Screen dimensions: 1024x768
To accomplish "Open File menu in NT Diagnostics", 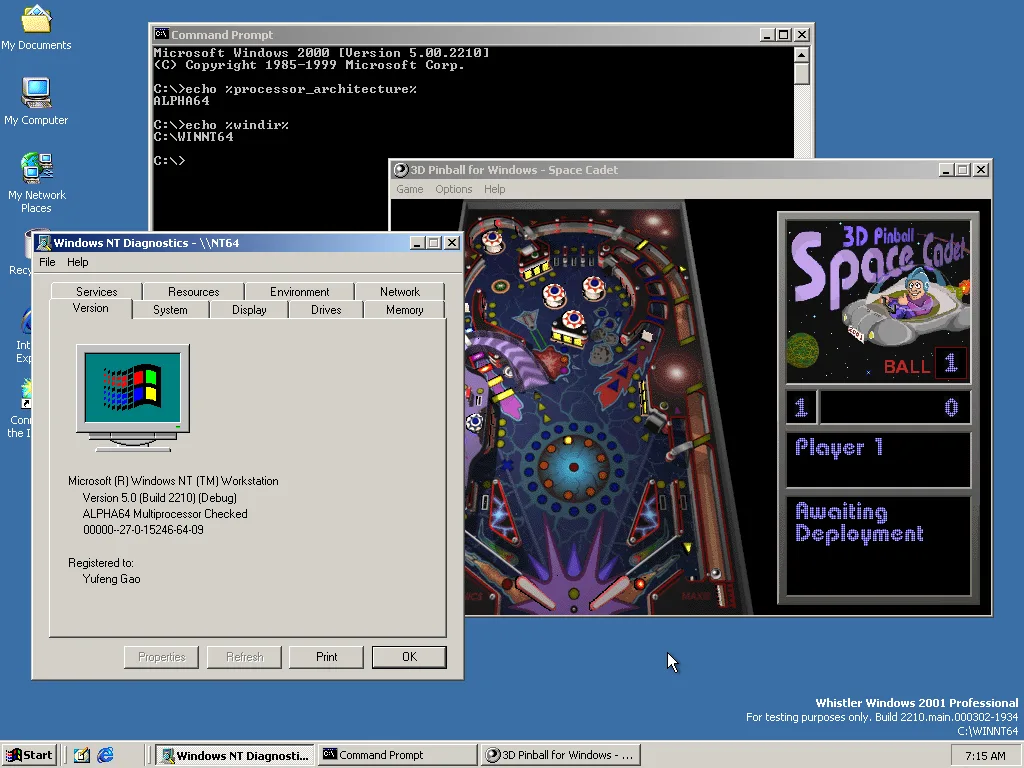I will pyautogui.click(x=47, y=262).
